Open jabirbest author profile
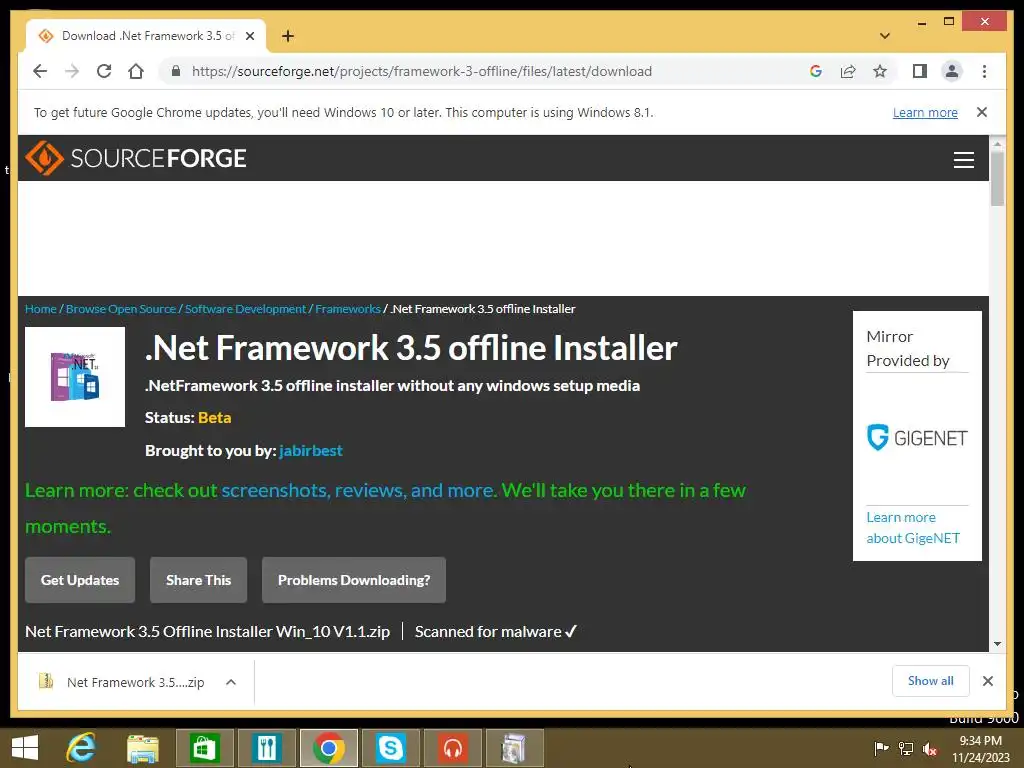This screenshot has width=1024, height=768. coord(310,451)
